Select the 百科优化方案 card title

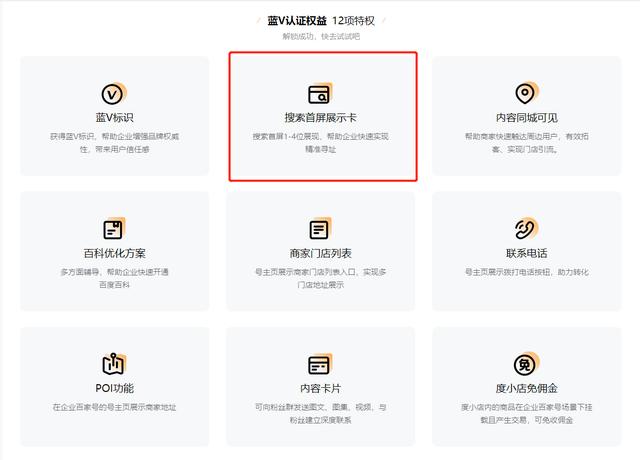tap(114, 253)
